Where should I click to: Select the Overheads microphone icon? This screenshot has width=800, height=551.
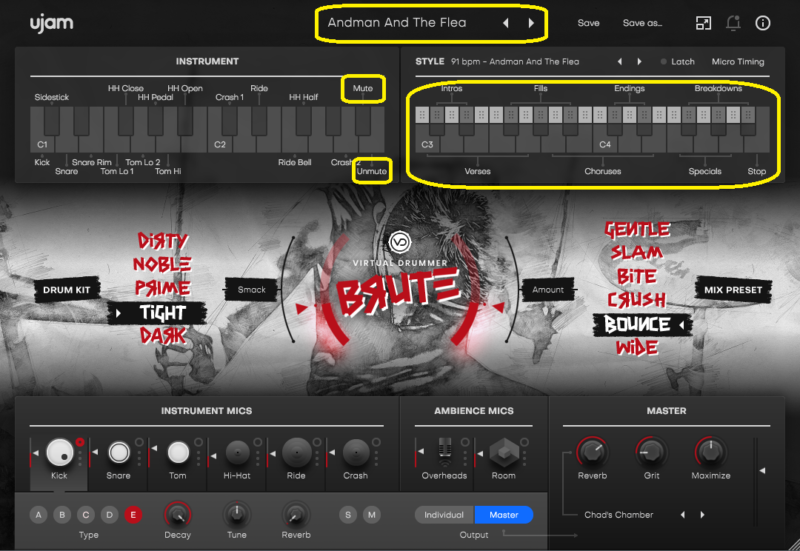(x=445, y=452)
